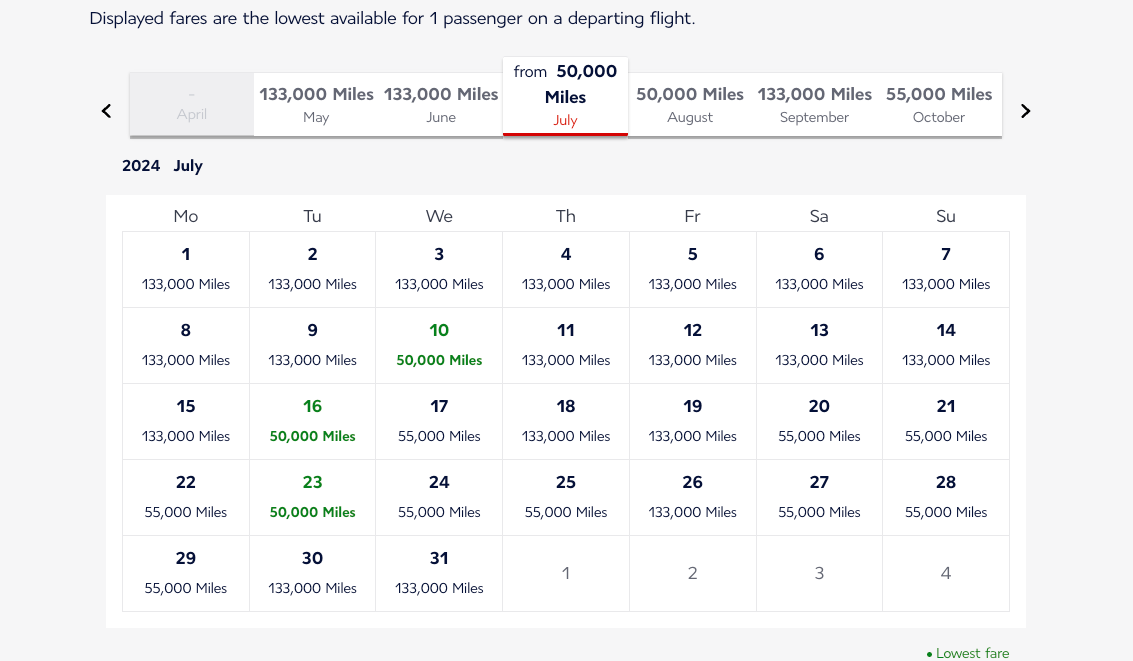Pick July 17 for 55,000 Miles
This screenshot has height=661, width=1133.
pos(439,421)
